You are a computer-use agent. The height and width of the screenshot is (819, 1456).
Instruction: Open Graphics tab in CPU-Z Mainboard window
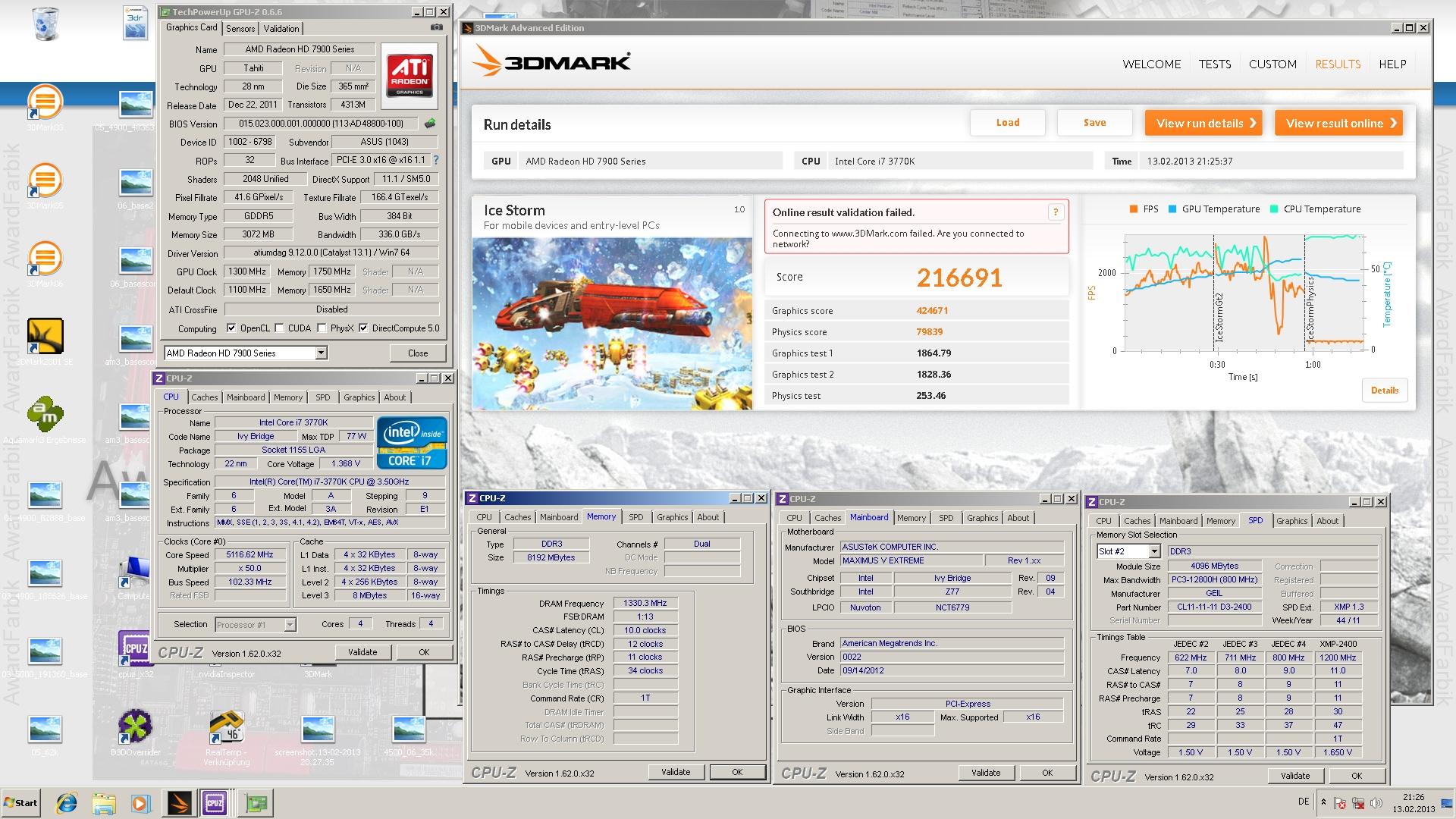point(982,518)
